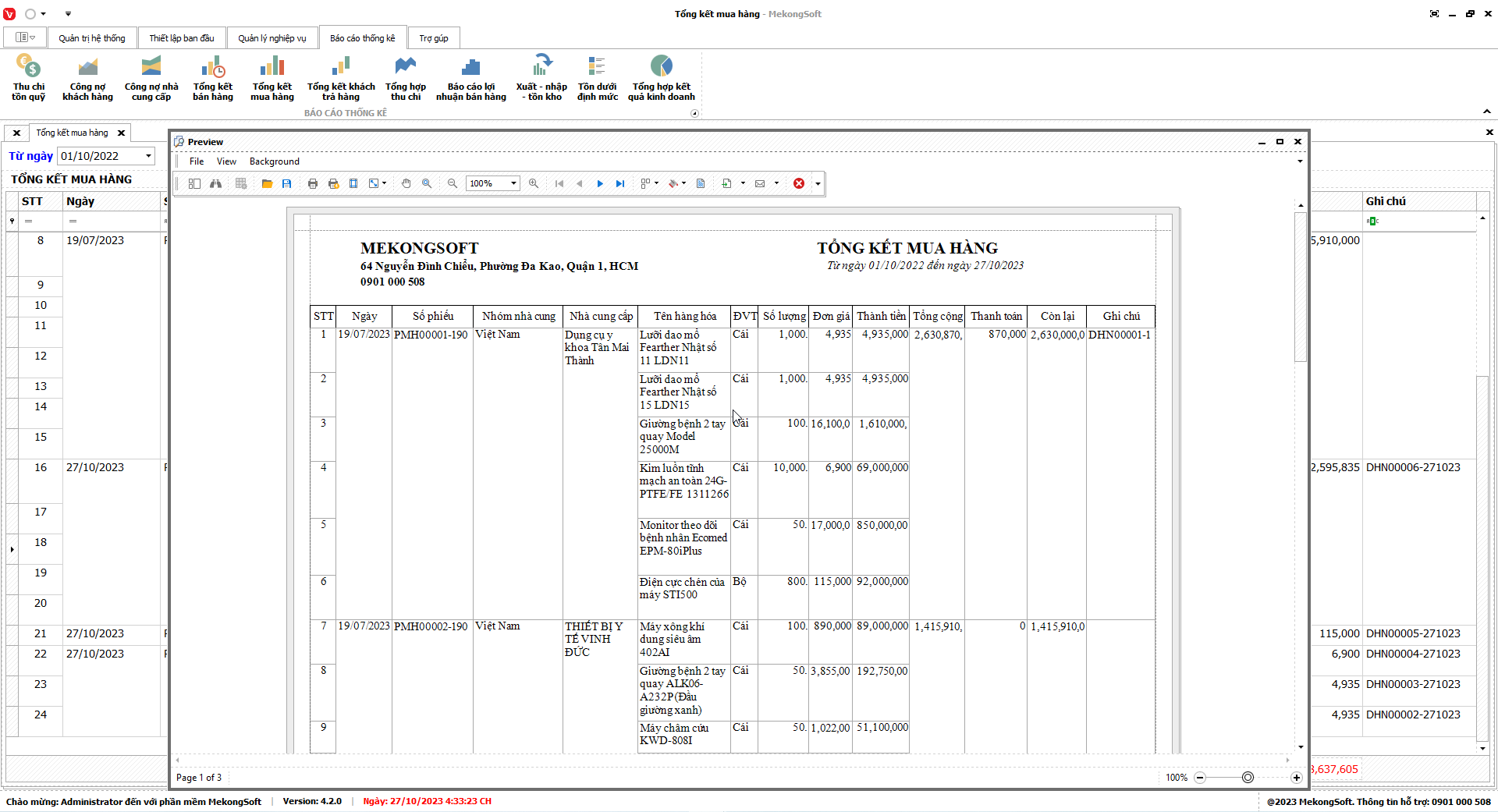Click the Search binoculars icon
This screenshot has width=1498, height=812.
tap(215, 183)
